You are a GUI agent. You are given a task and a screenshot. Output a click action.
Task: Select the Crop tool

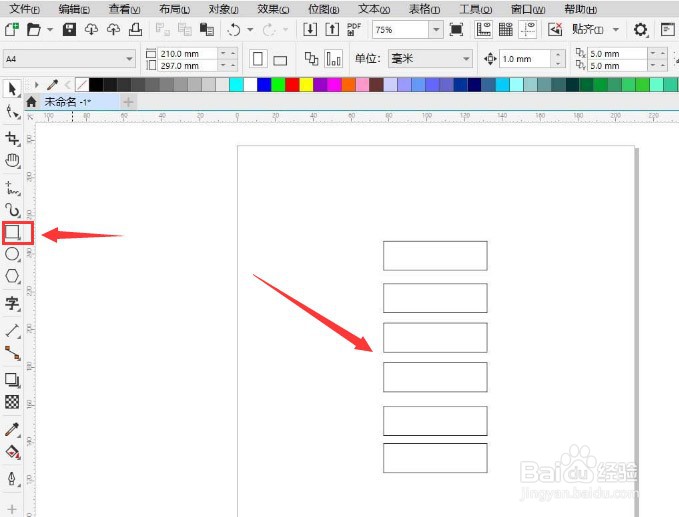click(x=12, y=138)
